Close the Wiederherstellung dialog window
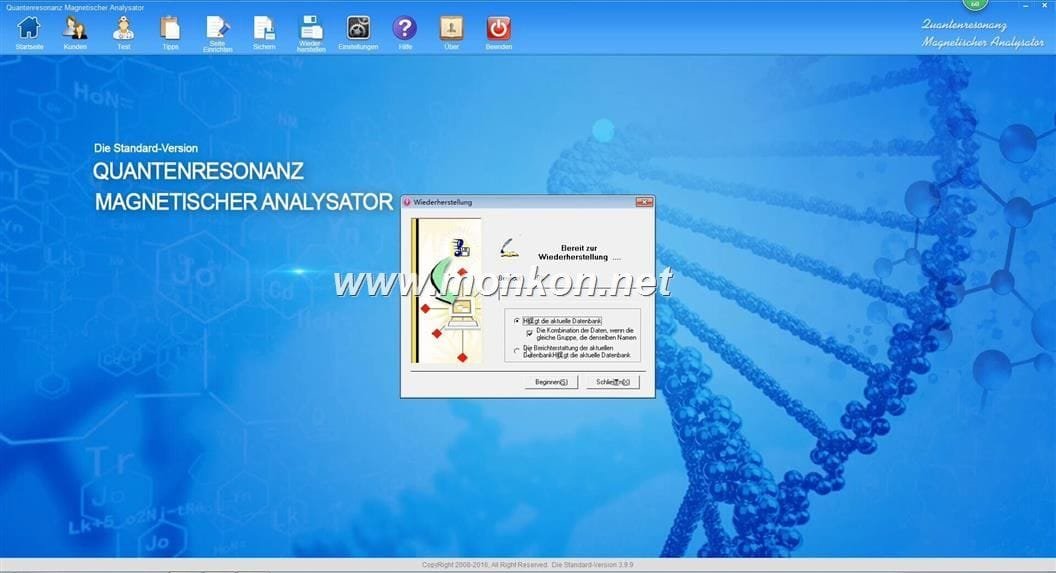Screen dimensions: 1056x573 [x=644, y=202]
